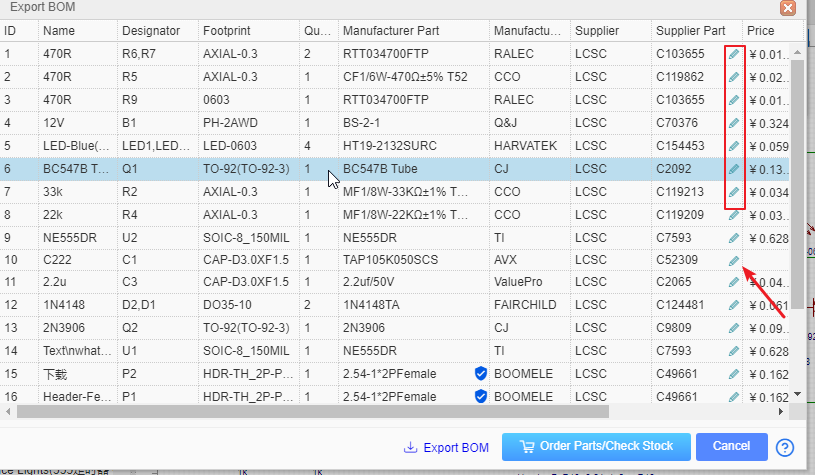Click the blue verified shield in row 15
The image size is (815, 475).
[480, 373]
